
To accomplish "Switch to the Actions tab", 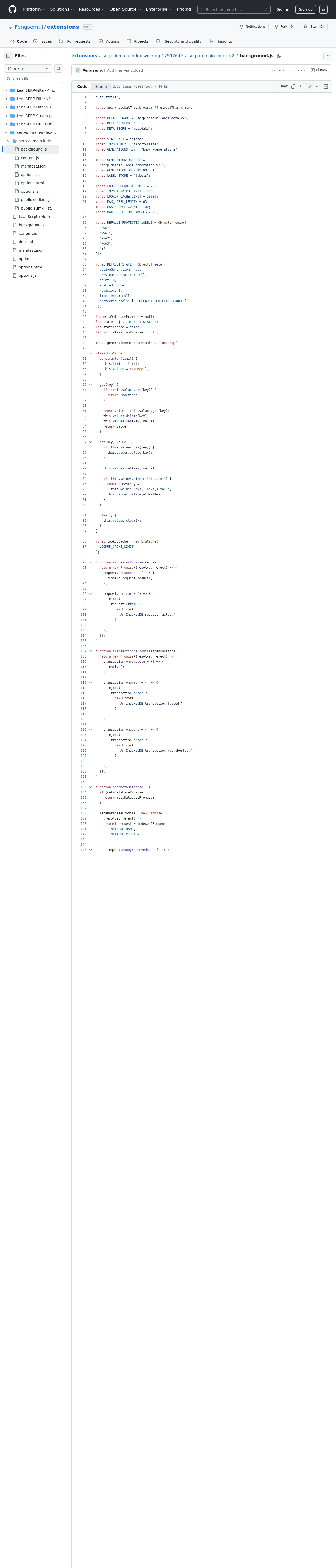I will point(109,41).
